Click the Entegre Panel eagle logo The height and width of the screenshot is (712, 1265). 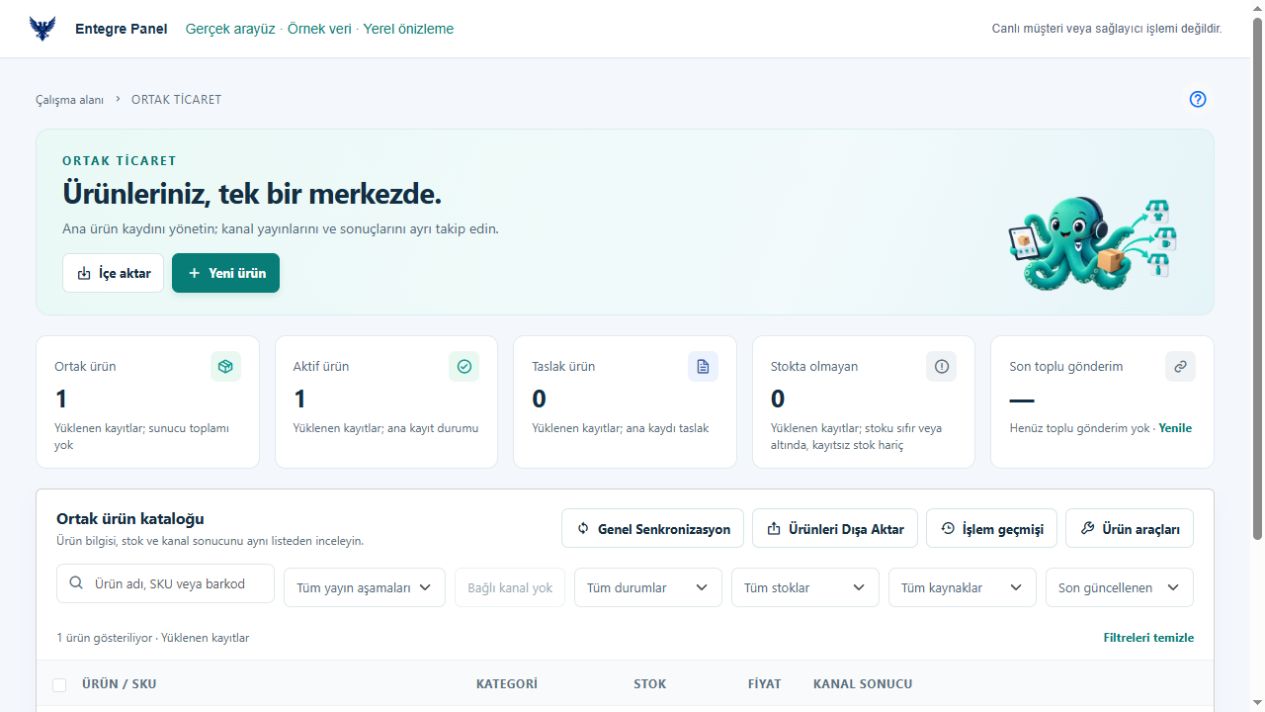pyautogui.click(x=43, y=28)
